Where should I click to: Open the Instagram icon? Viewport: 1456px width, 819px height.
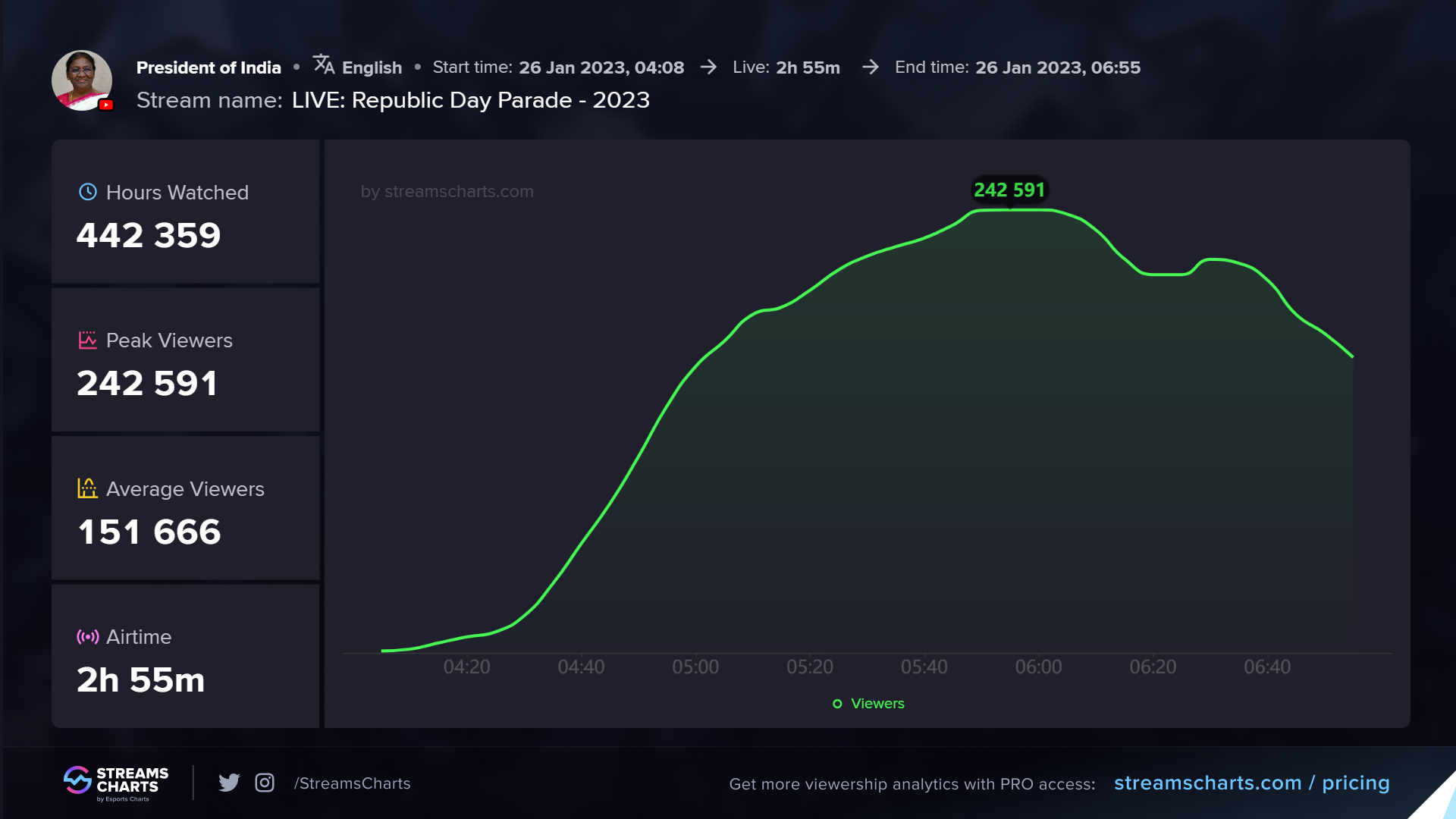(265, 783)
